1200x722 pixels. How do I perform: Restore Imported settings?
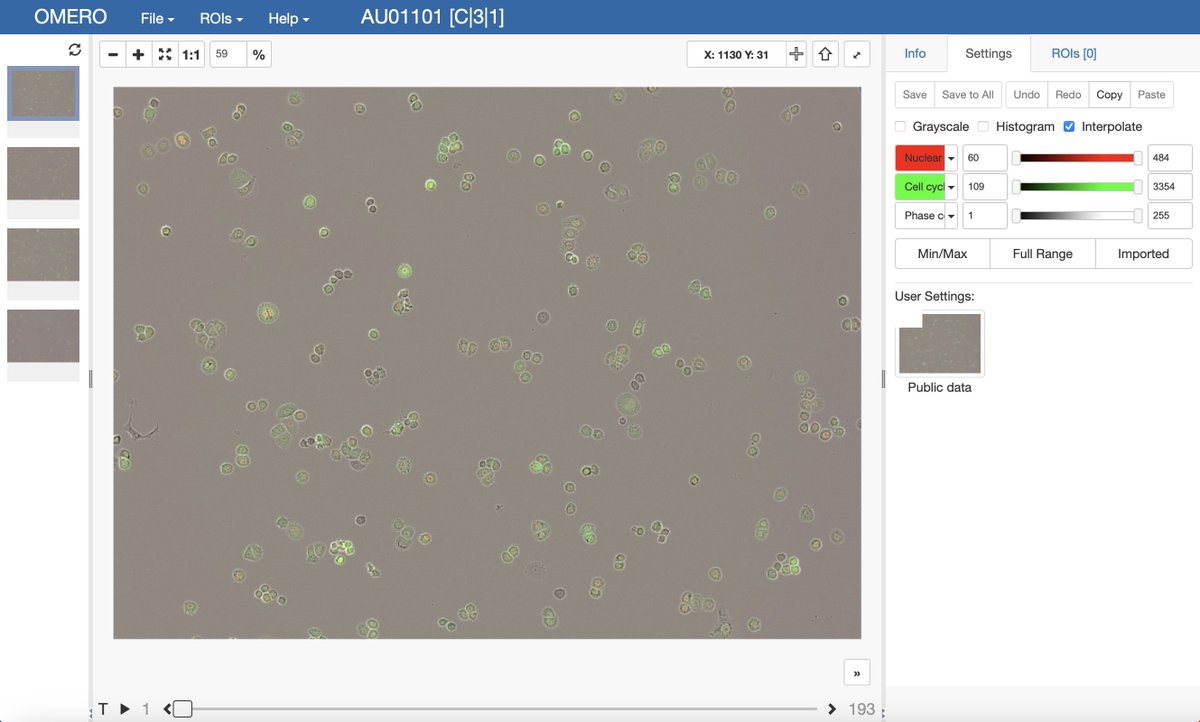[x=1143, y=254]
